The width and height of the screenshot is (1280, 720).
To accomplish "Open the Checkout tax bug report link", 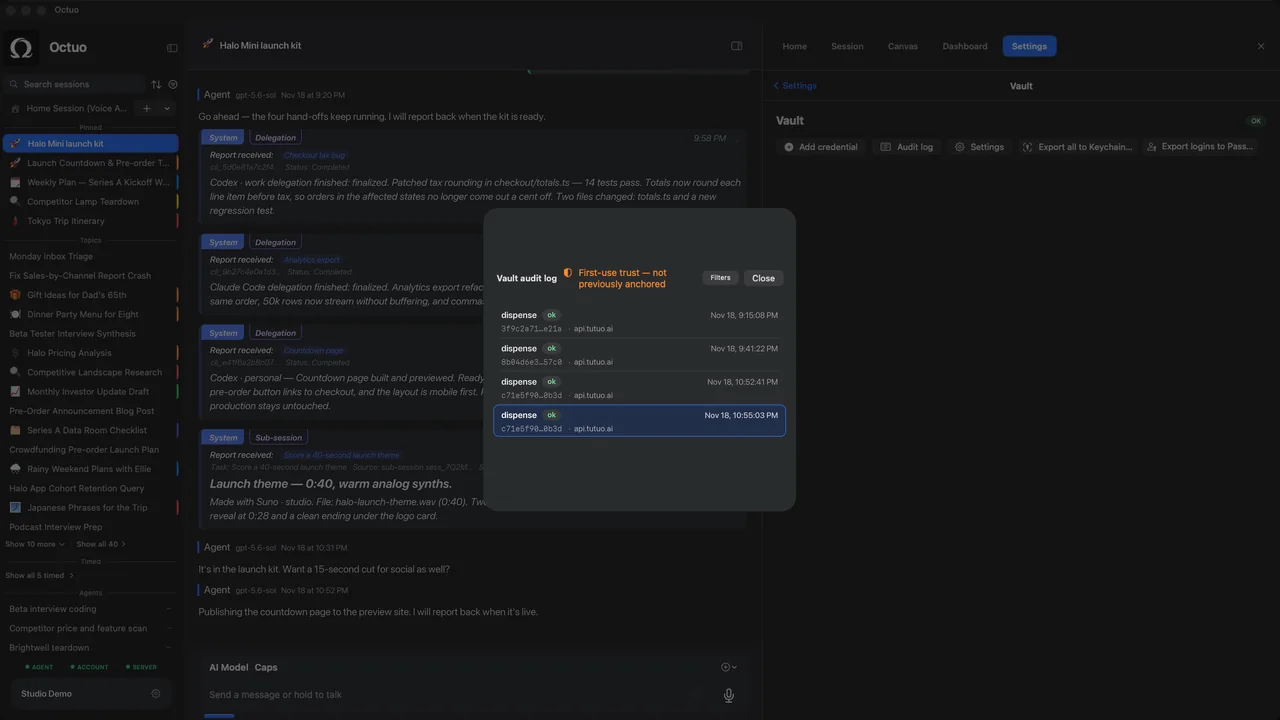I will tap(315, 155).
